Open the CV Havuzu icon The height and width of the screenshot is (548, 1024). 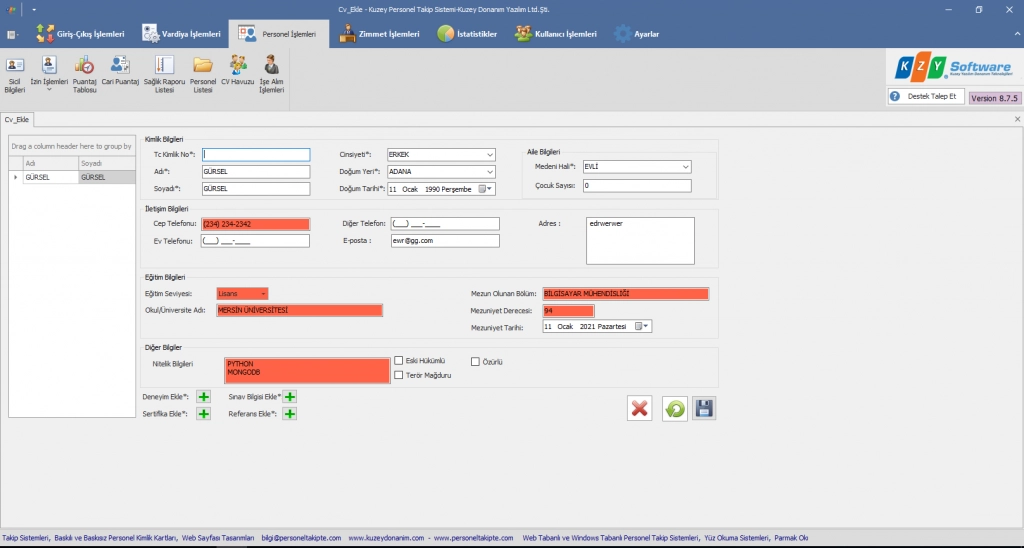tap(238, 73)
